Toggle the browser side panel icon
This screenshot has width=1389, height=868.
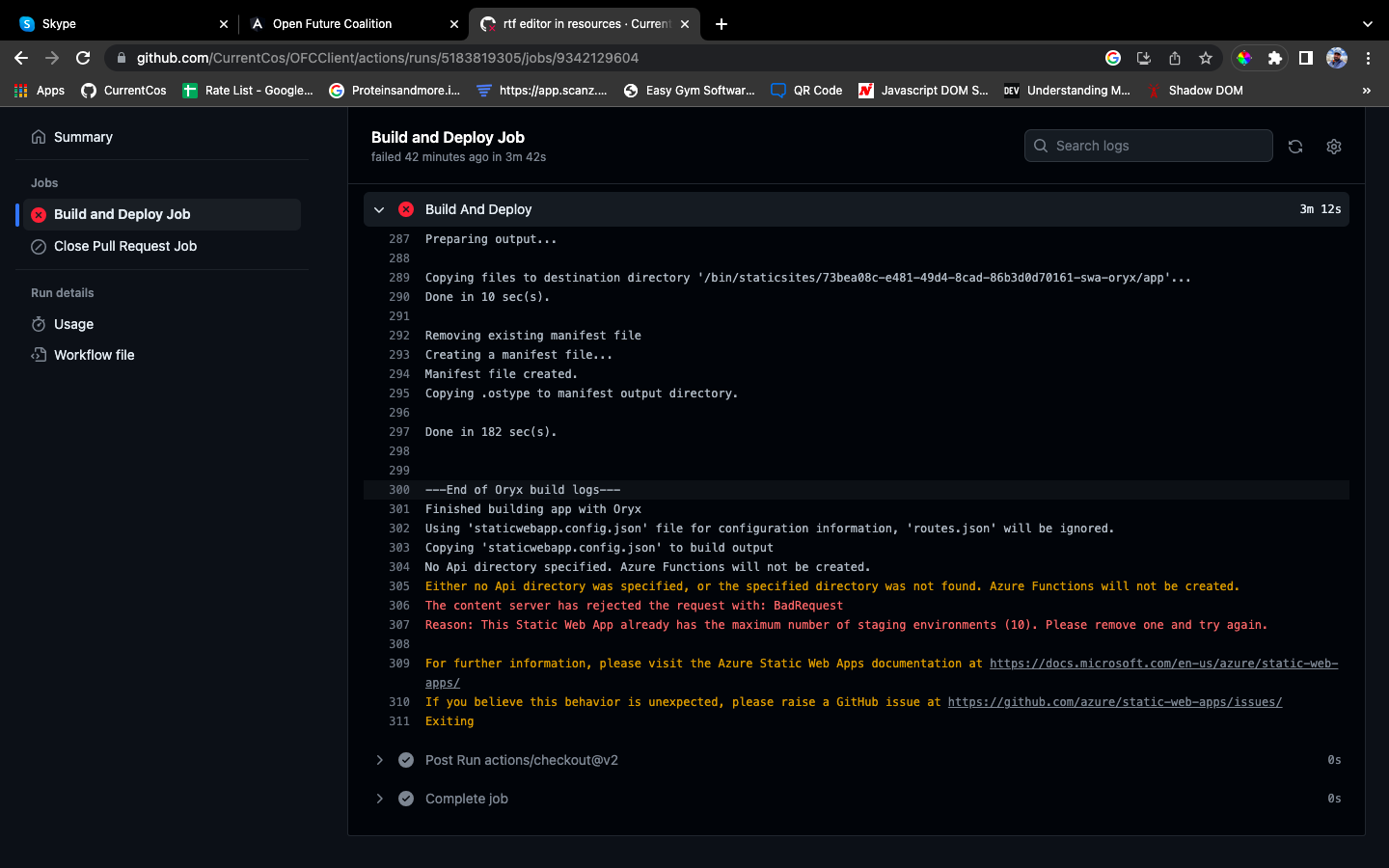[1305, 58]
